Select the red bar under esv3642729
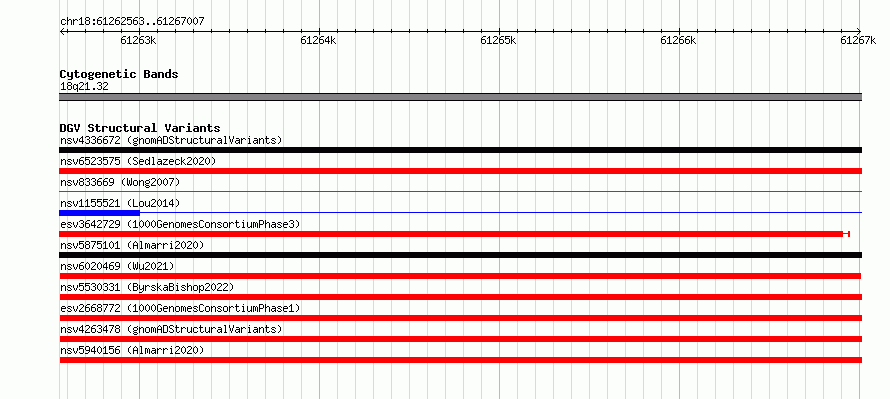890x399 pixels. point(451,234)
